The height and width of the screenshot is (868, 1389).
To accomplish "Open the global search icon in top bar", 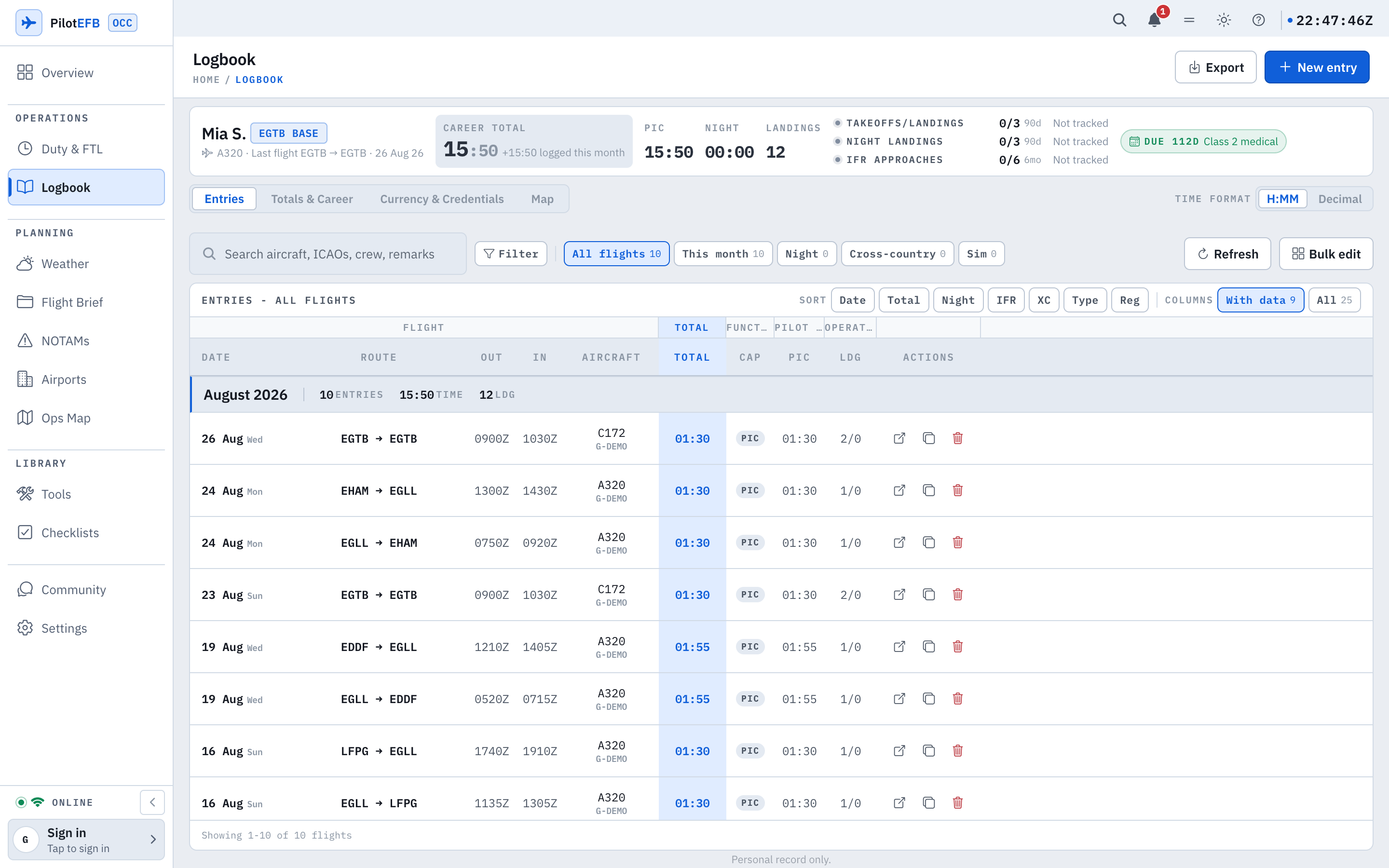I will pyautogui.click(x=1119, y=20).
